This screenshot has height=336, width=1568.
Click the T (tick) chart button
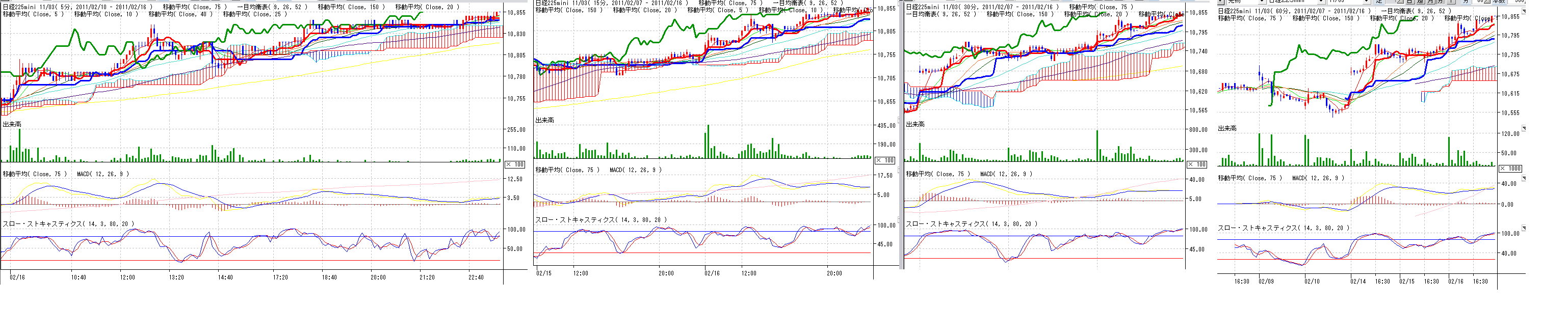click(x=1451, y=2)
